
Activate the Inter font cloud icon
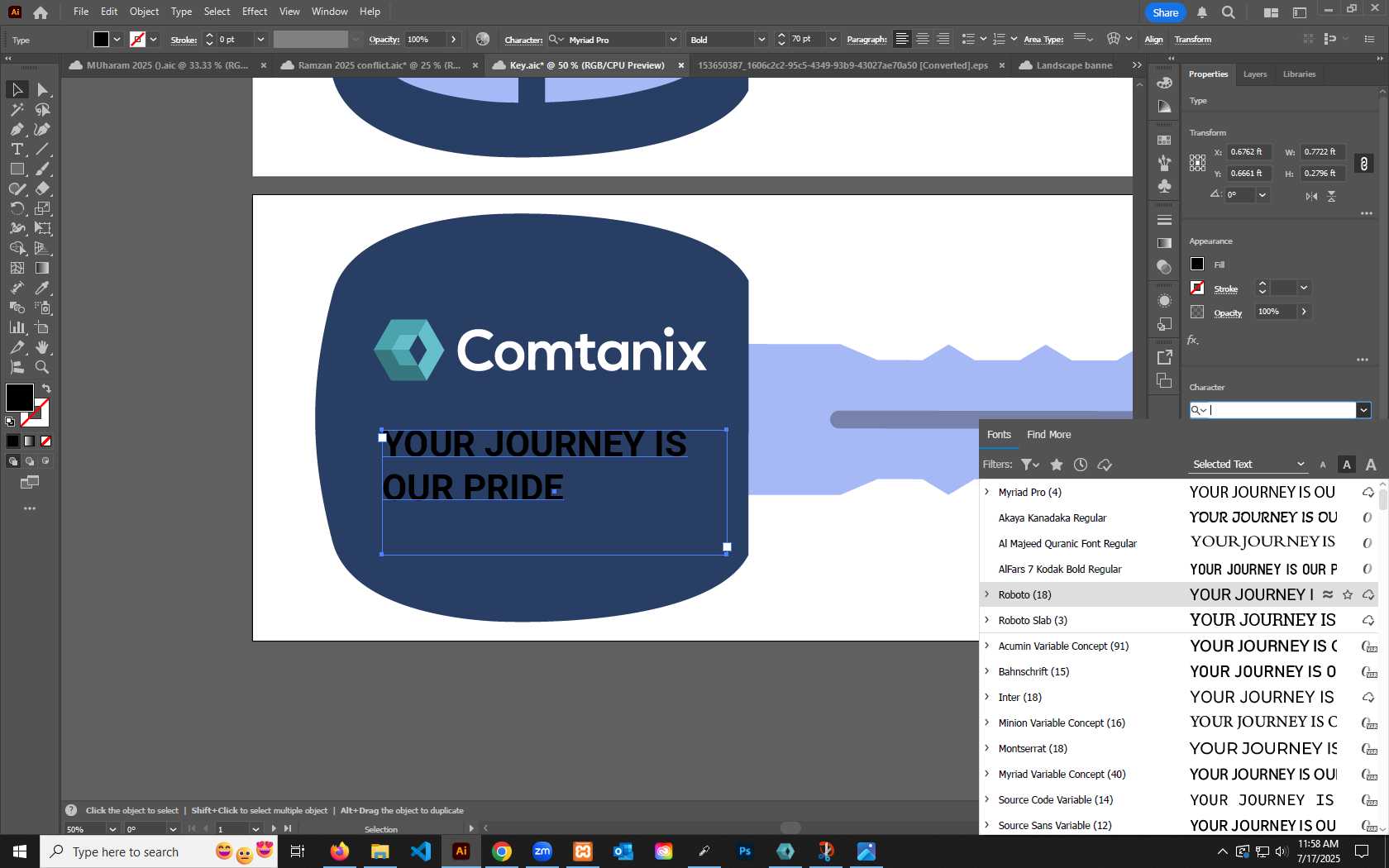pos(1368,697)
